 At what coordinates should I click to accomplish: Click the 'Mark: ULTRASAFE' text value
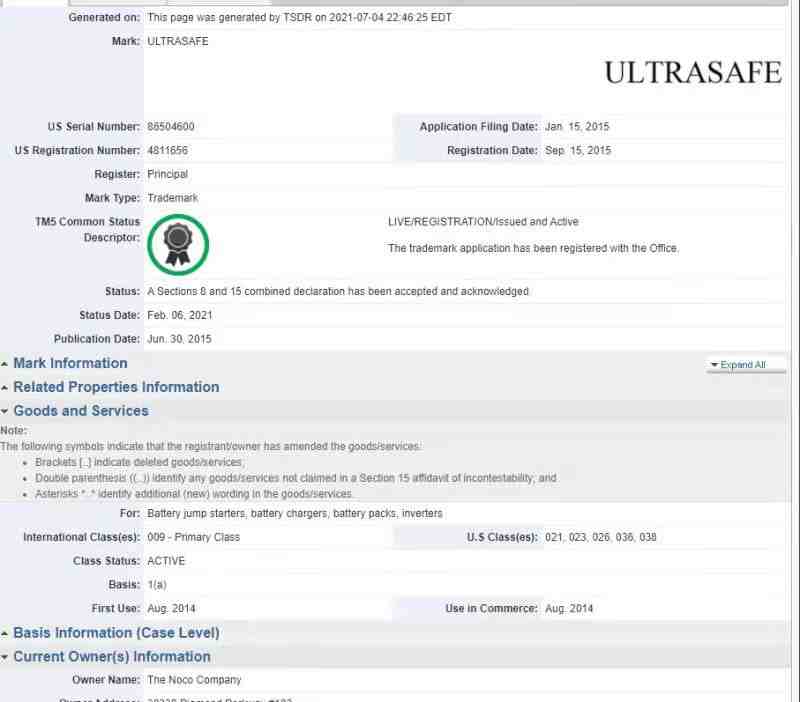tap(178, 41)
